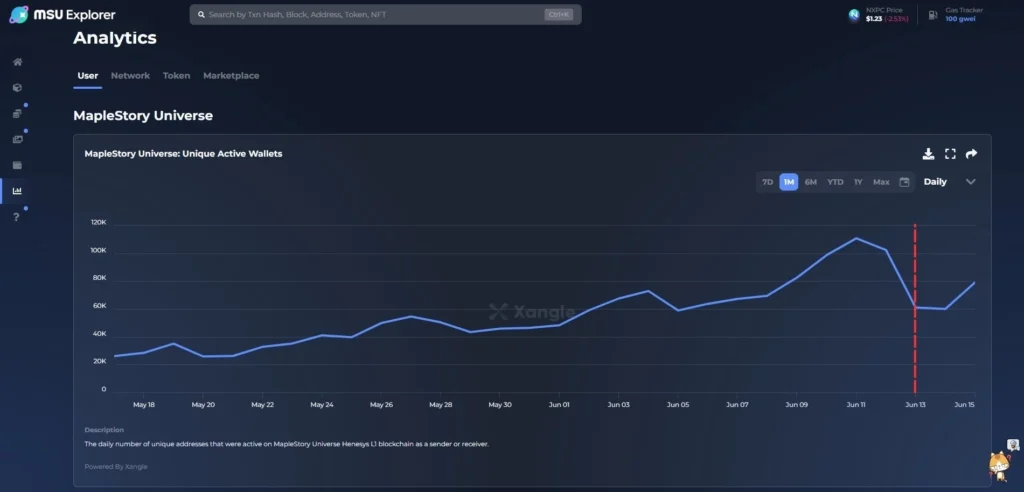Switch to the Marketplace tab
This screenshot has width=1024, height=492.
(231, 76)
